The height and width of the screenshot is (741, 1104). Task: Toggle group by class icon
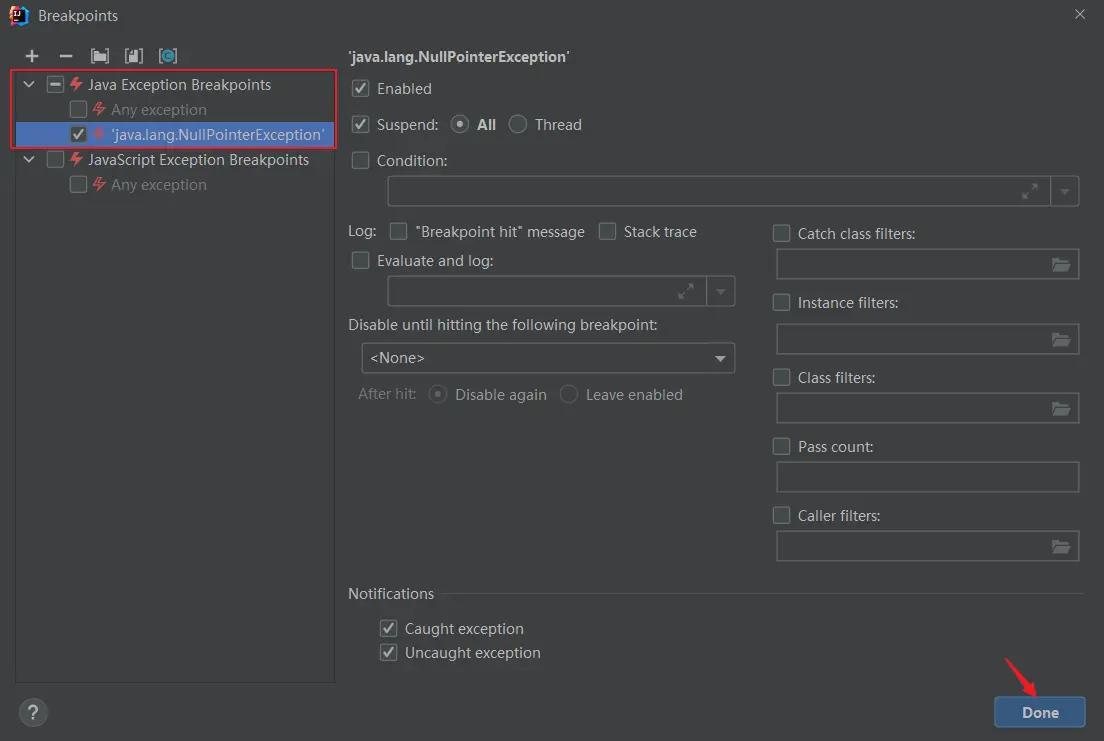(x=133, y=56)
